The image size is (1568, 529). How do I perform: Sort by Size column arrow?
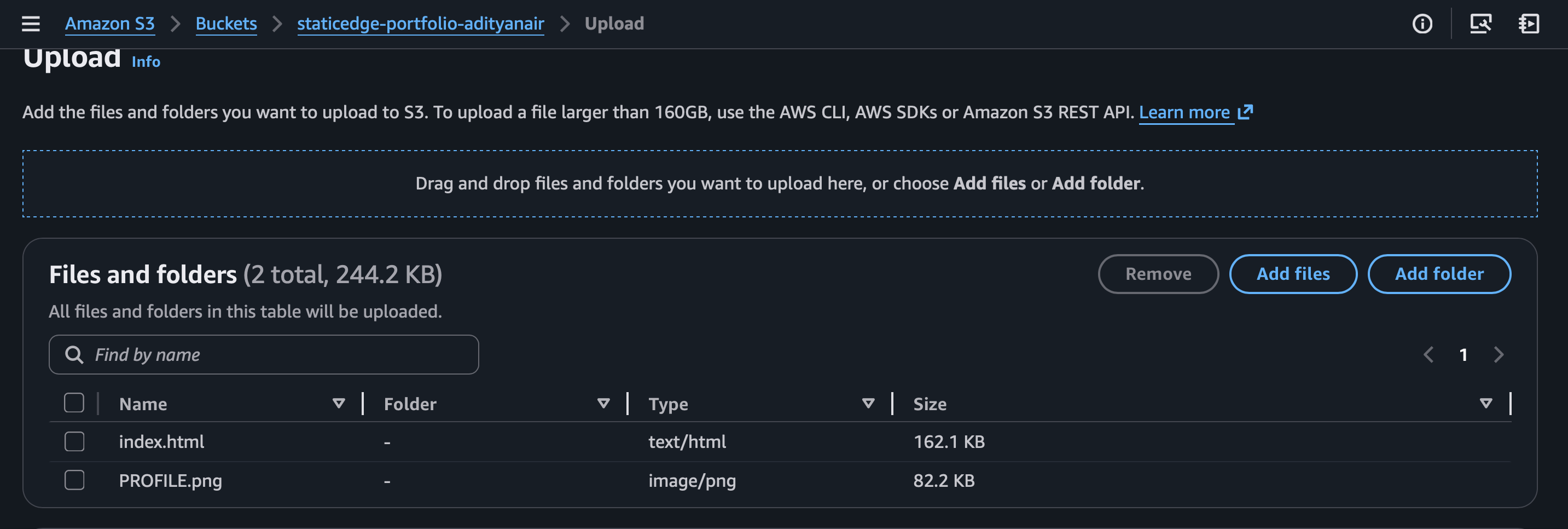pos(1486,404)
